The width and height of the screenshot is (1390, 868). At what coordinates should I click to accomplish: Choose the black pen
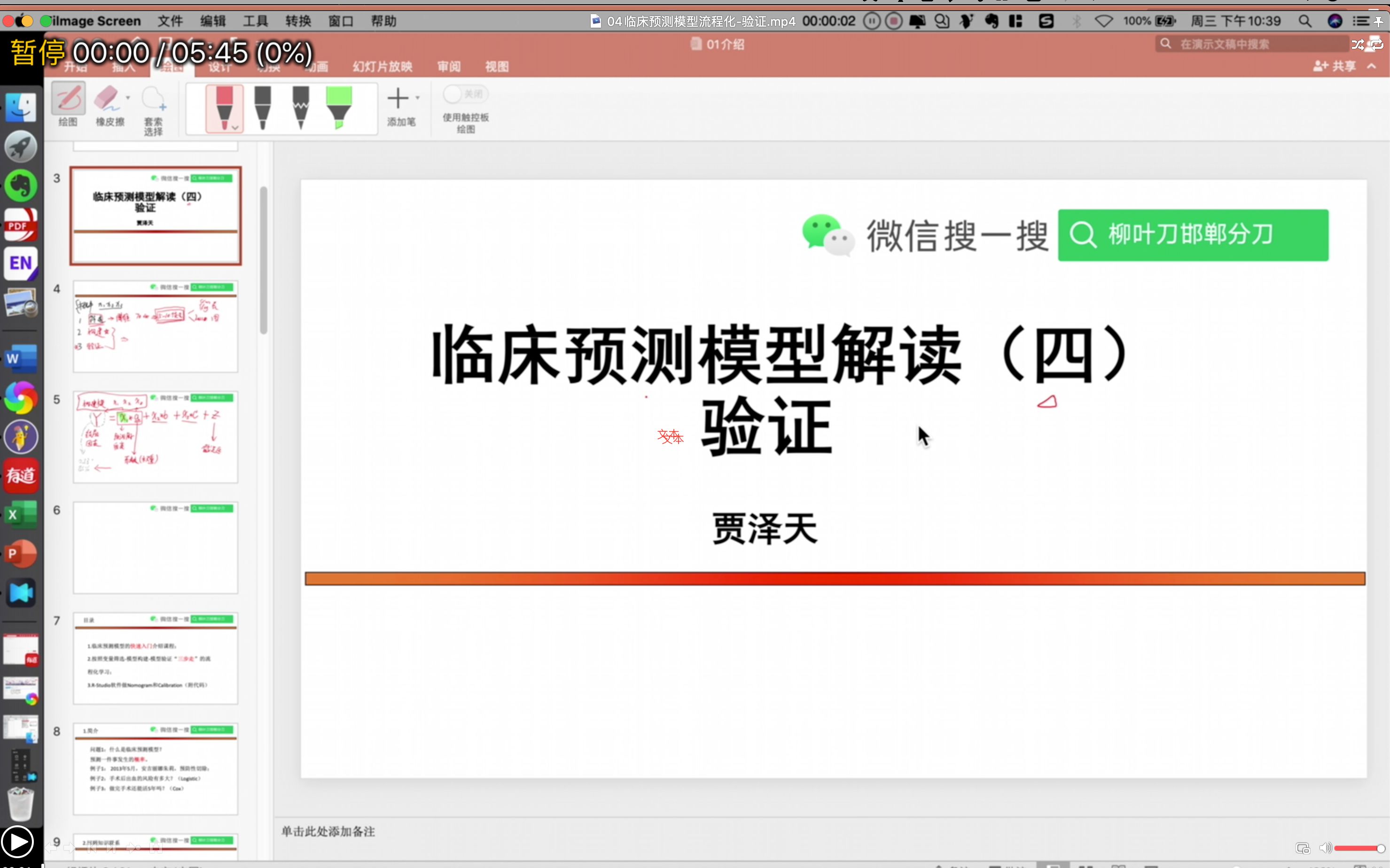[263, 108]
